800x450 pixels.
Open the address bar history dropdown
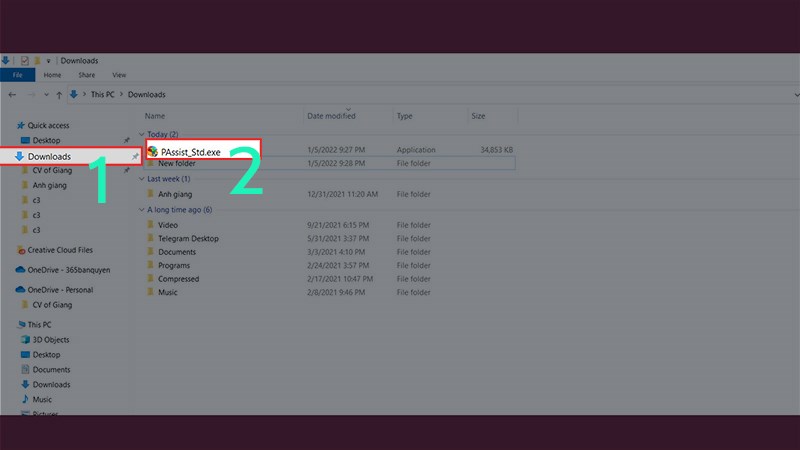click(x=795, y=94)
